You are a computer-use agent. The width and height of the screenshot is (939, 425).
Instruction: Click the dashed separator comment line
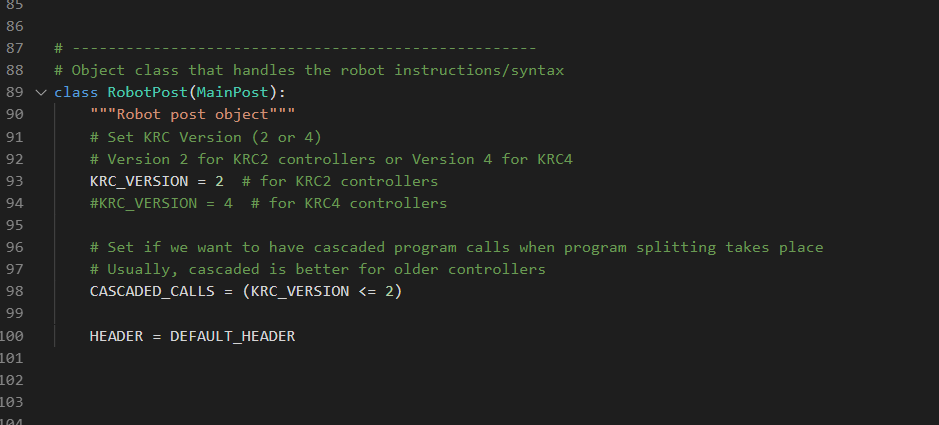pos(295,48)
